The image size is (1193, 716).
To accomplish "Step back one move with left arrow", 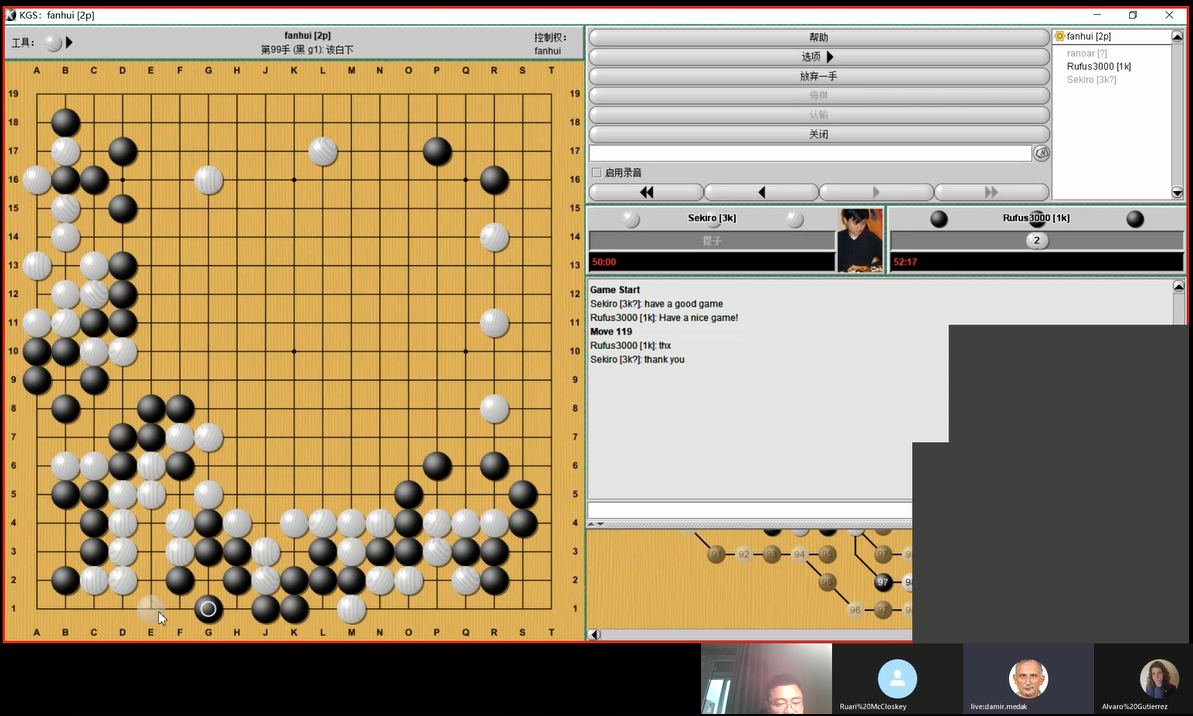I will pyautogui.click(x=761, y=192).
